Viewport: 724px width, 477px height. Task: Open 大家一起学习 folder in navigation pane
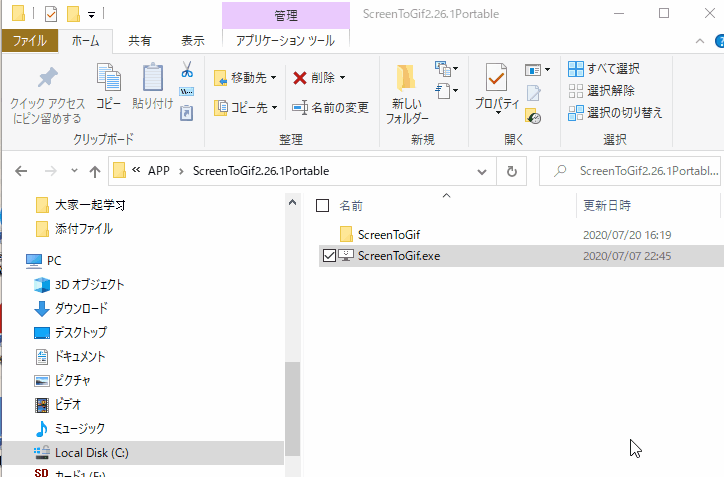(x=90, y=205)
